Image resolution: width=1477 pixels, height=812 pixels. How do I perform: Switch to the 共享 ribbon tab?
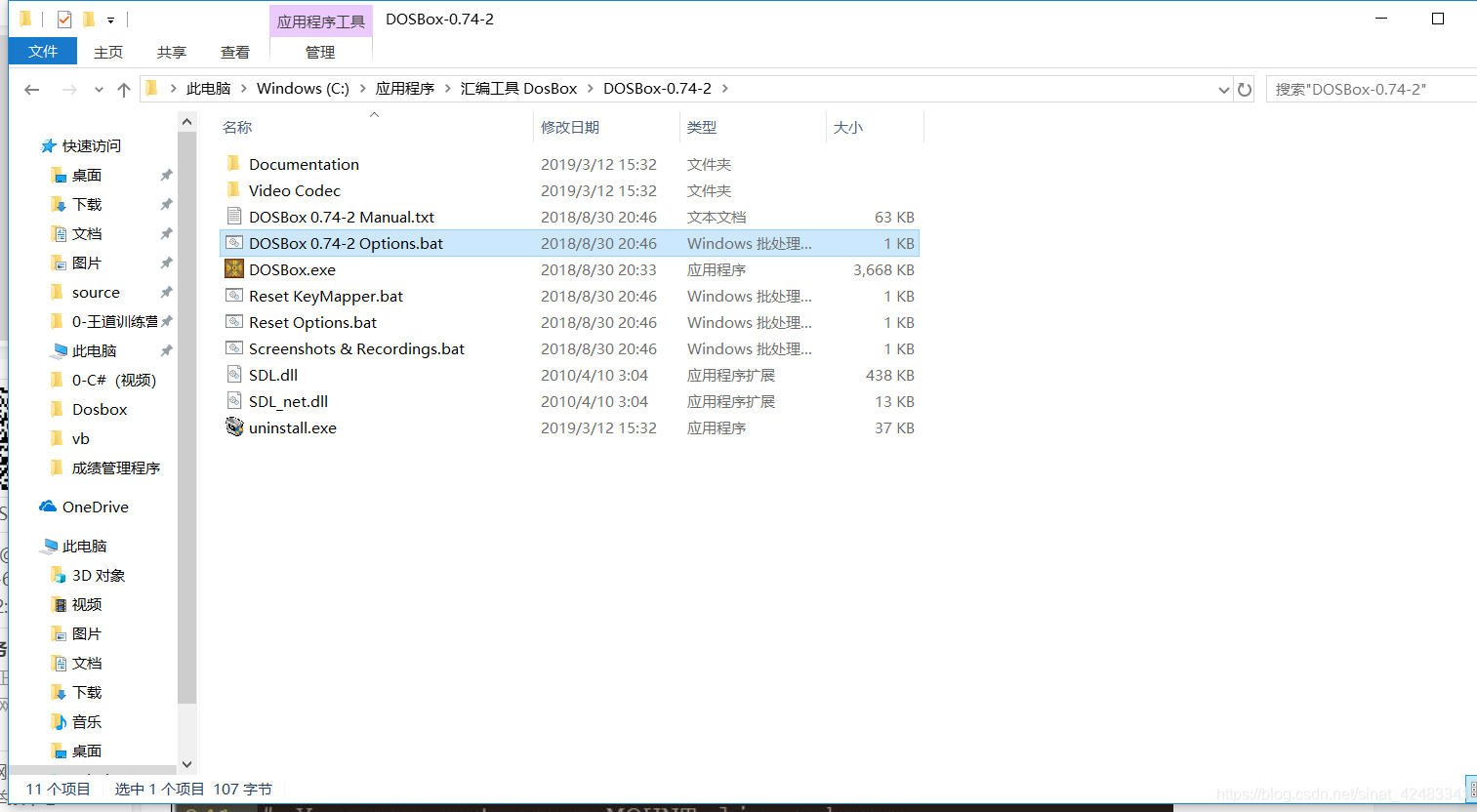click(x=172, y=53)
